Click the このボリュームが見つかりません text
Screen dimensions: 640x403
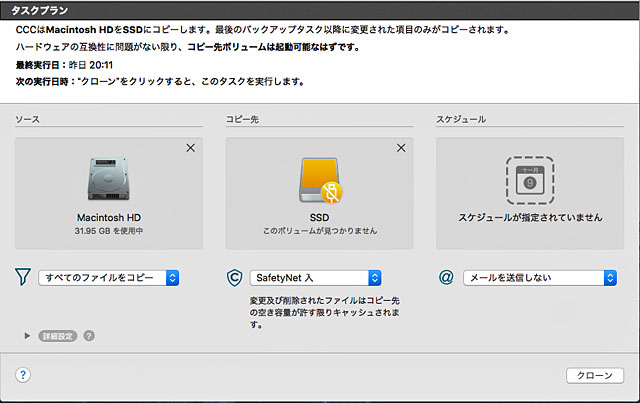pos(320,231)
